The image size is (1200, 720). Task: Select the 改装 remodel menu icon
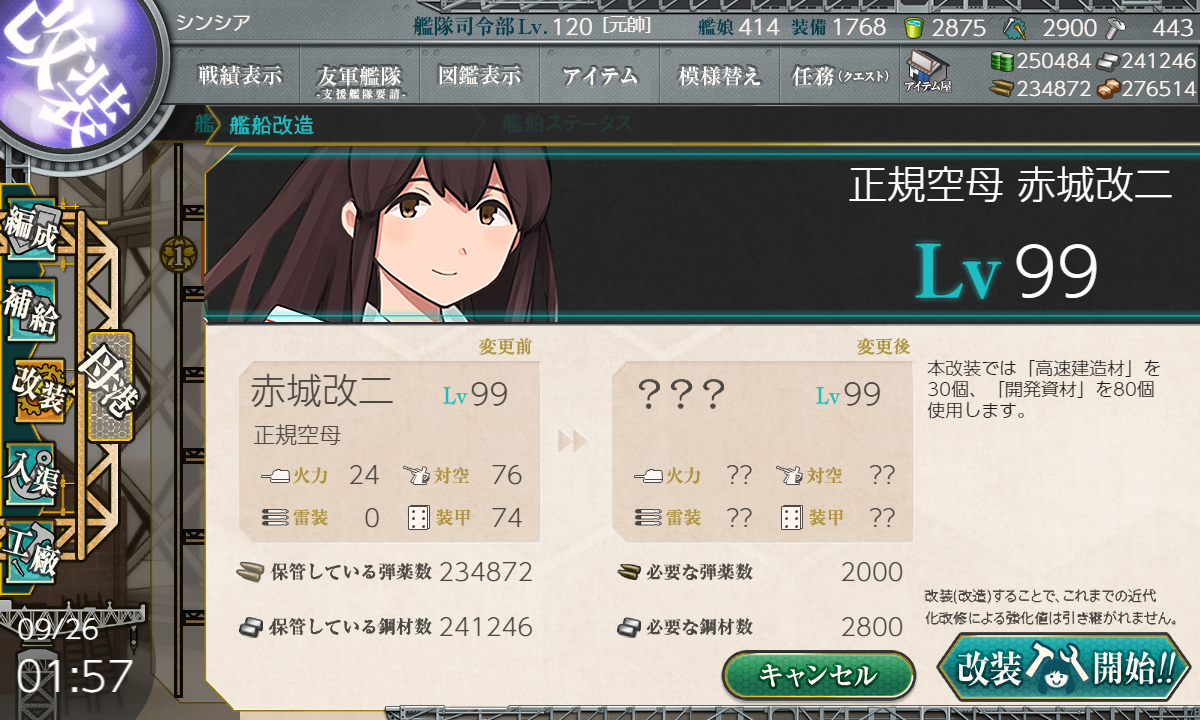coord(38,390)
